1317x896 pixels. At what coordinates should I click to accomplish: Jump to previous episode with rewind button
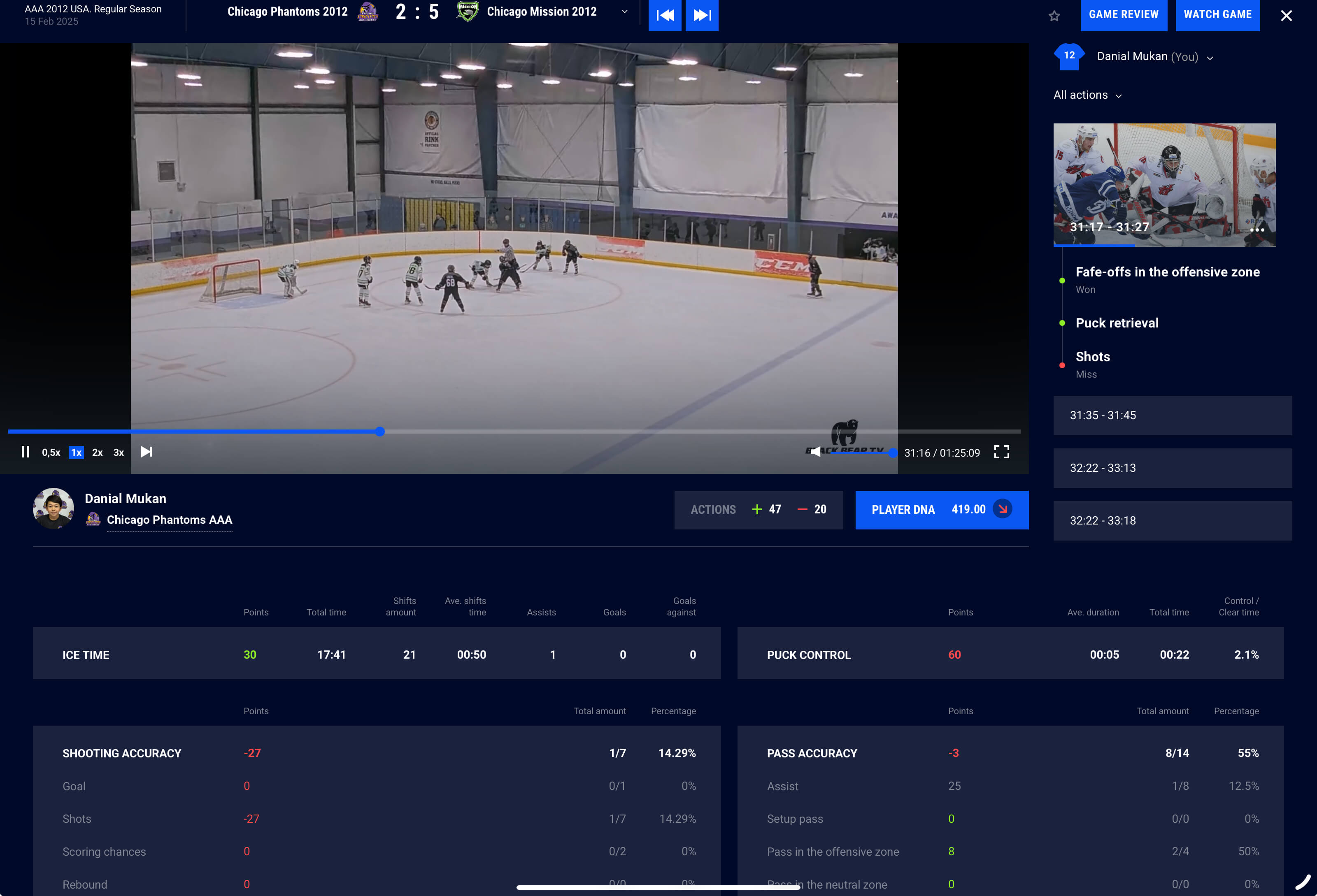point(664,15)
